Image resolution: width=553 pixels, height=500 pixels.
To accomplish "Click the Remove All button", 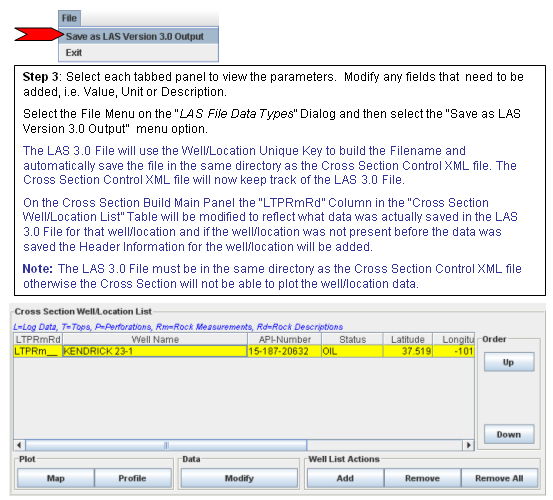I will [x=499, y=478].
